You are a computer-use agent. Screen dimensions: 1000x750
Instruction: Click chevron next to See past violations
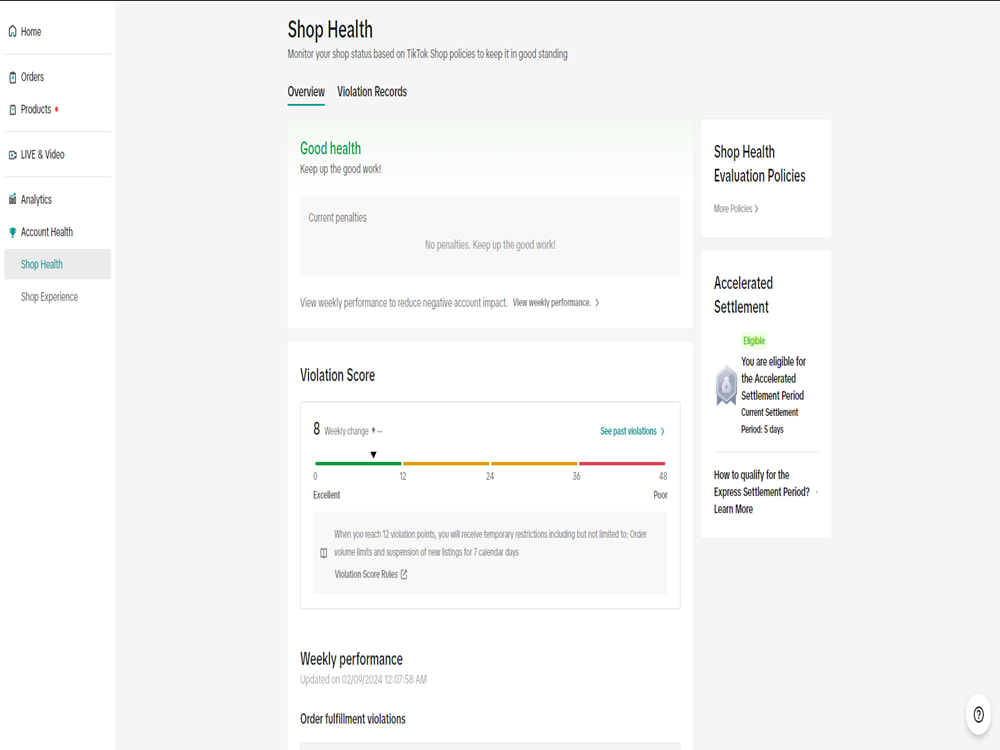(x=663, y=431)
